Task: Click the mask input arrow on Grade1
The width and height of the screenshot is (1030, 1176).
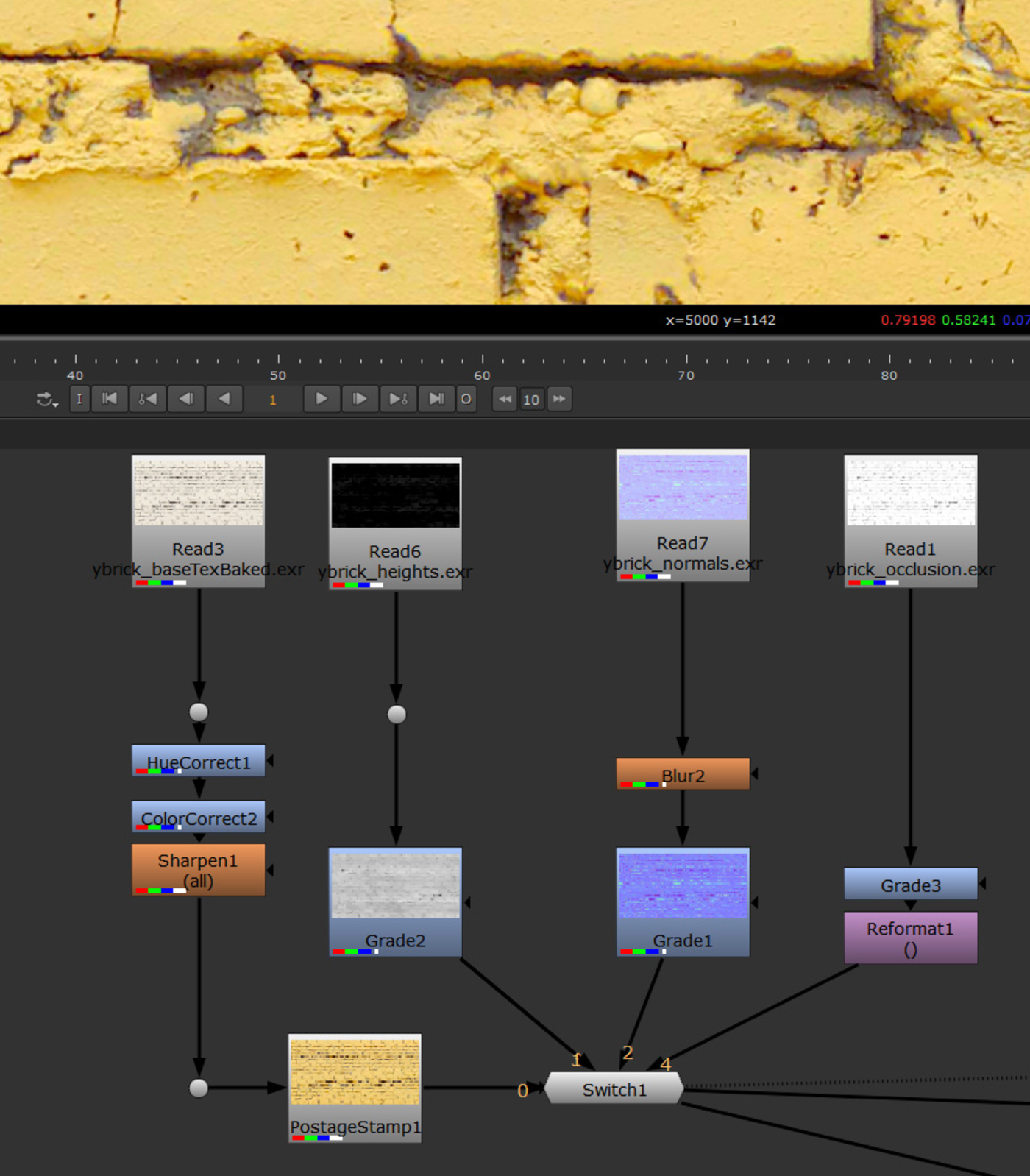Action: pyautogui.click(x=755, y=902)
